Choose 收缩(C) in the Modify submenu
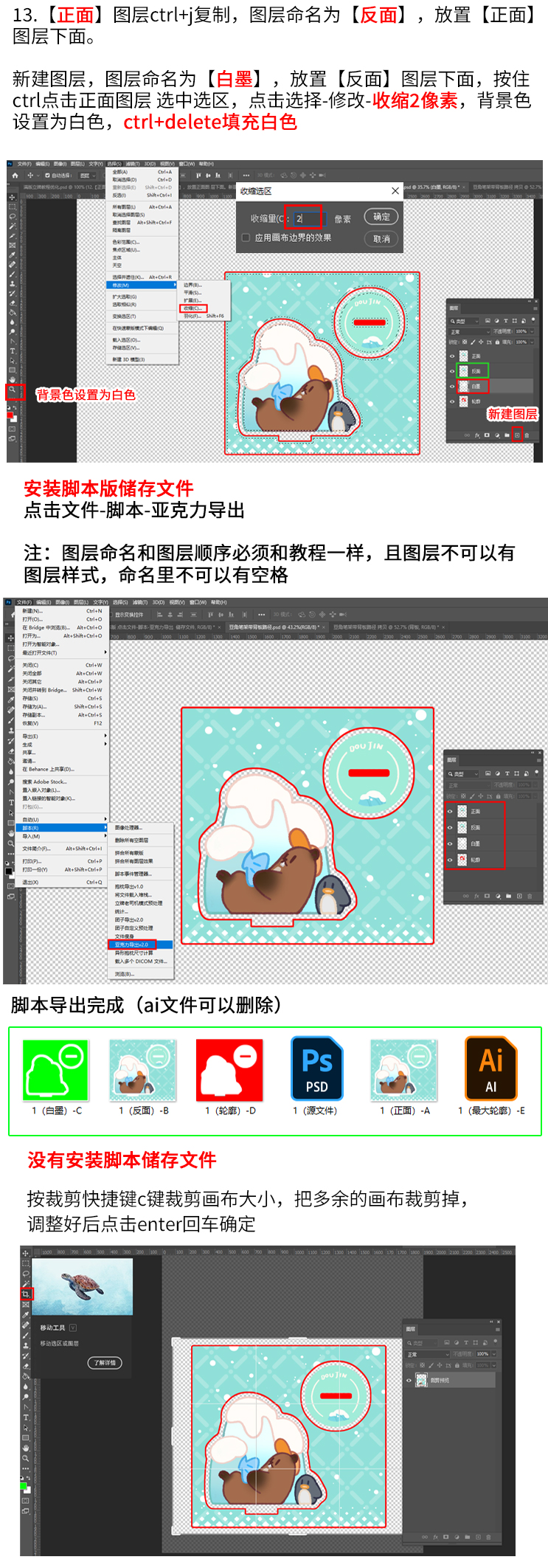The image size is (548, 1568). 195,308
